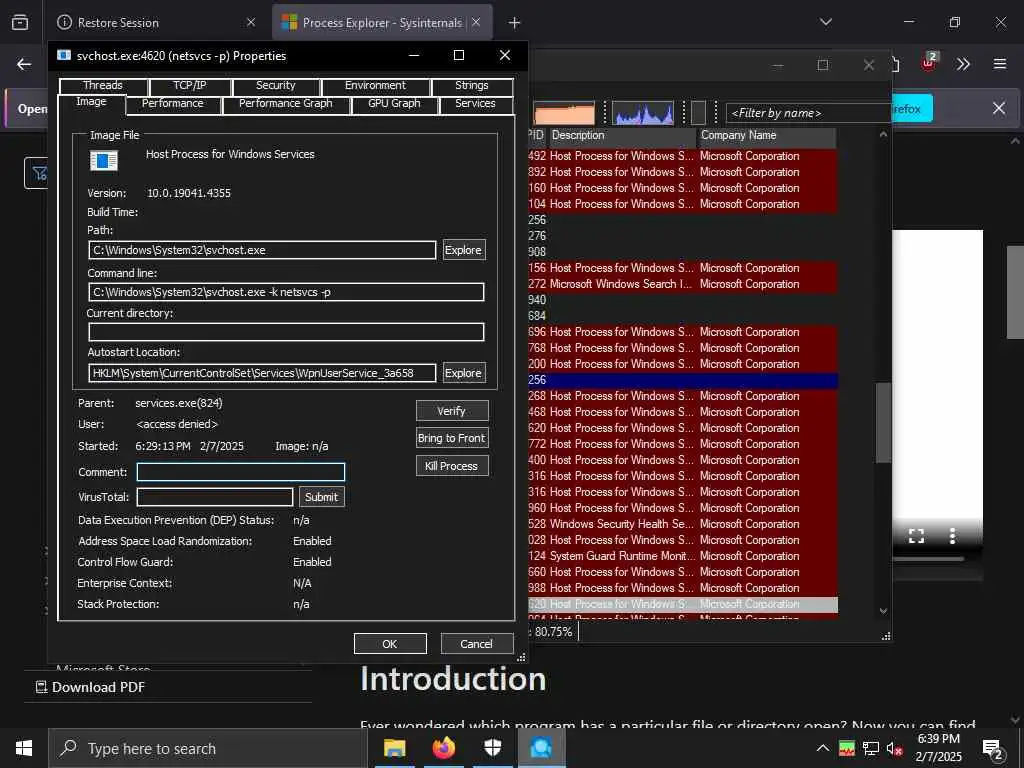Open Windows Security shield in taskbar
The height and width of the screenshot is (768, 1024).
(x=493, y=748)
